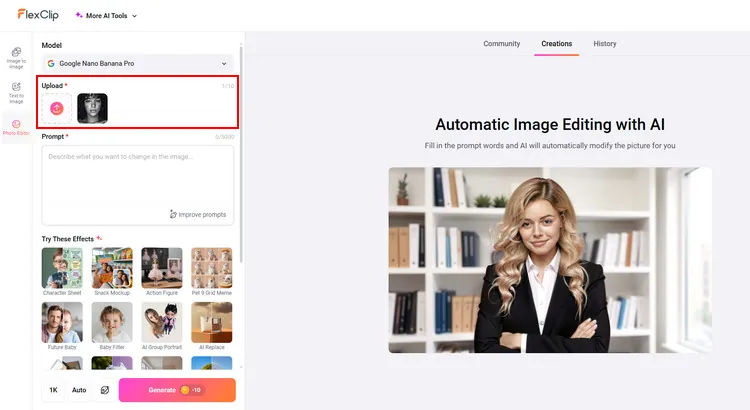Screen dimensions: 750x410
Task: Expand the More AI Tools menu
Action: (x=107, y=16)
